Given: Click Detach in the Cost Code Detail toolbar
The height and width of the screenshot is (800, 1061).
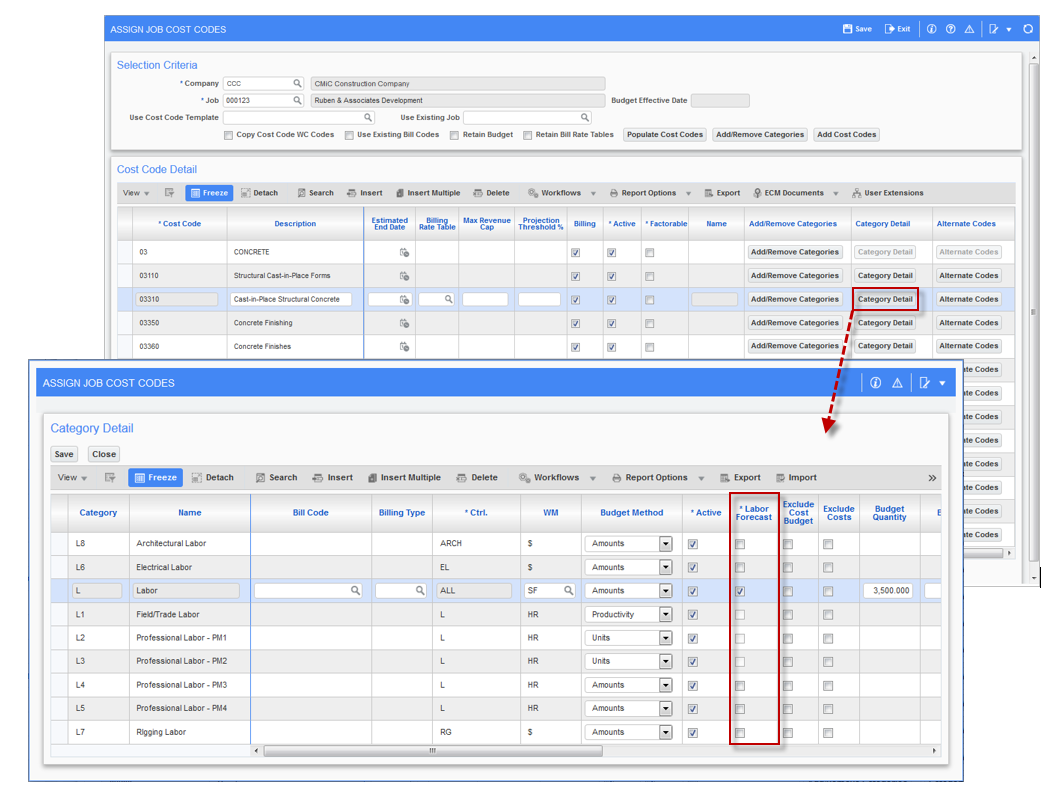Looking at the screenshot, I should click(259, 193).
